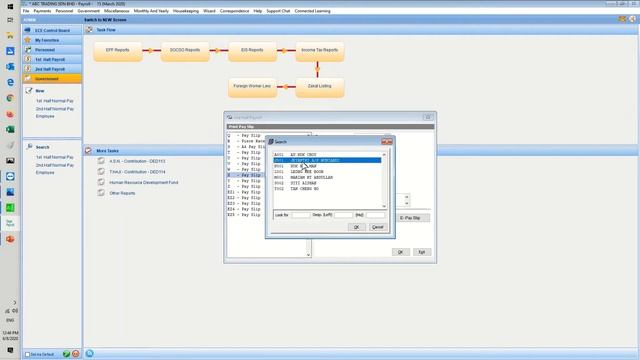Select the Government sidebar section
Screen dimensions: 640x360
(x=52, y=78)
